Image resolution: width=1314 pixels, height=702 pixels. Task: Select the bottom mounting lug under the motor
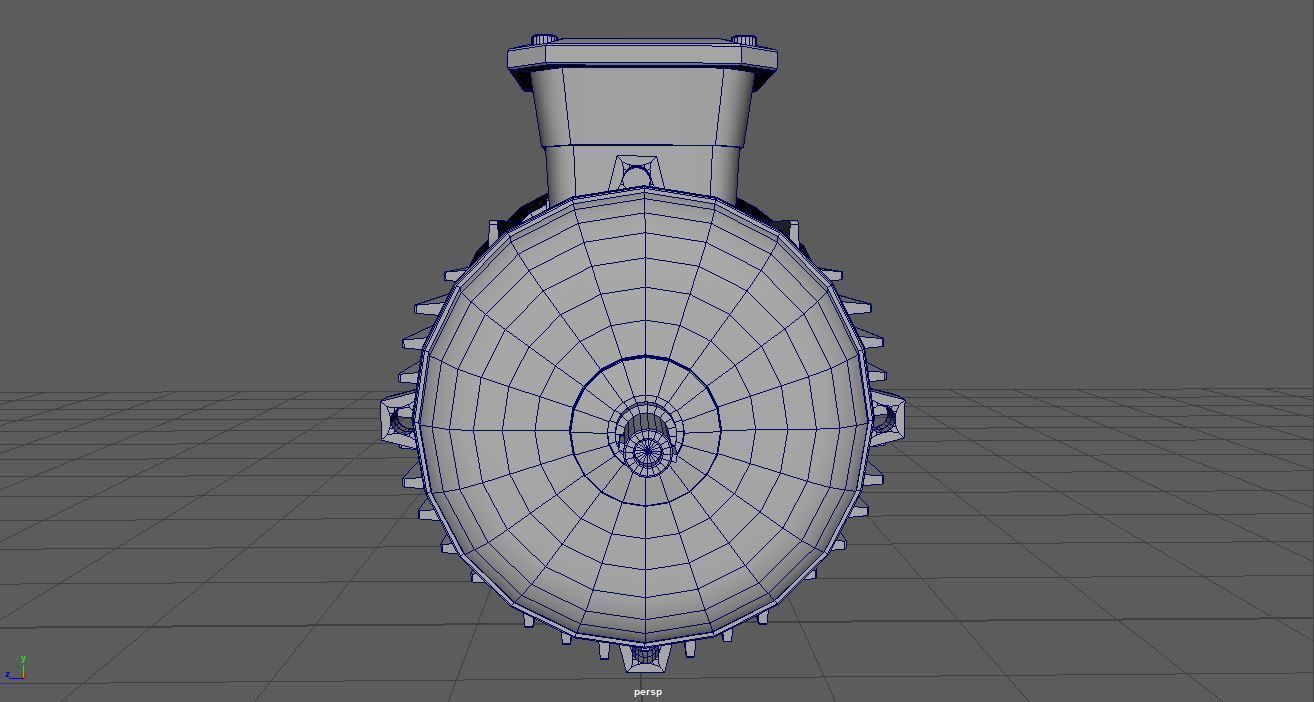(x=645, y=656)
